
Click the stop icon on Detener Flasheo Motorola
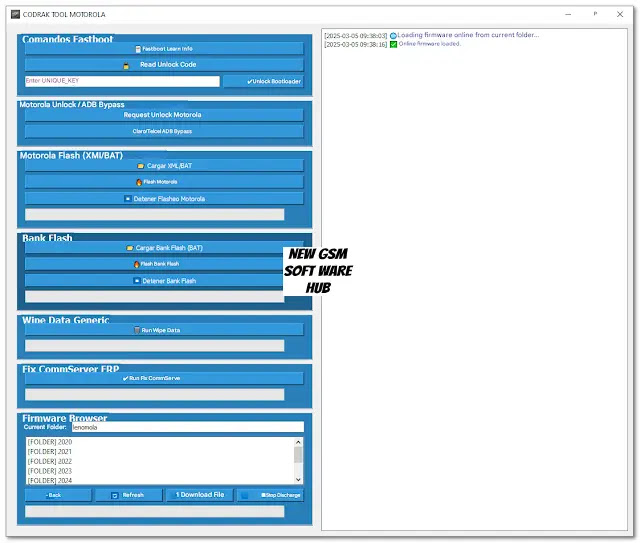[x=128, y=199]
